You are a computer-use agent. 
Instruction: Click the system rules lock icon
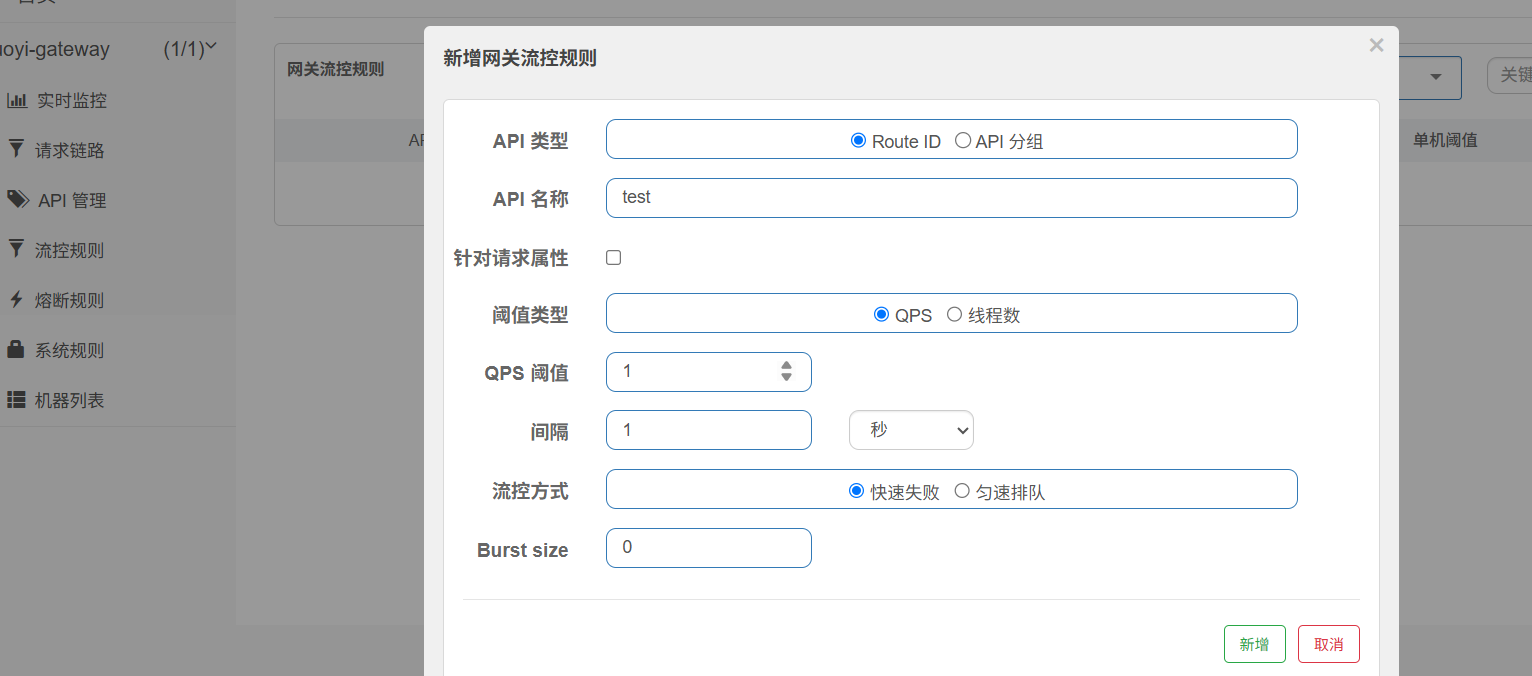point(16,349)
